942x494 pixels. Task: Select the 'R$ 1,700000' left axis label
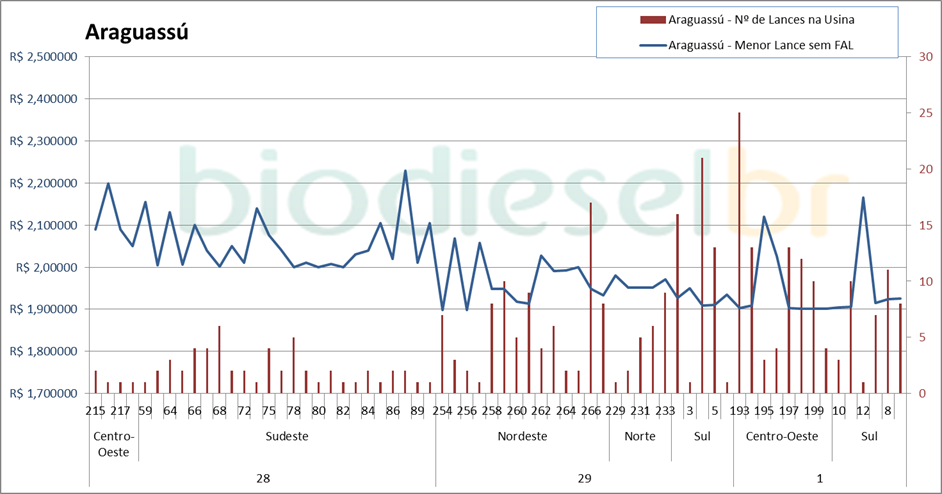point(43,393)
